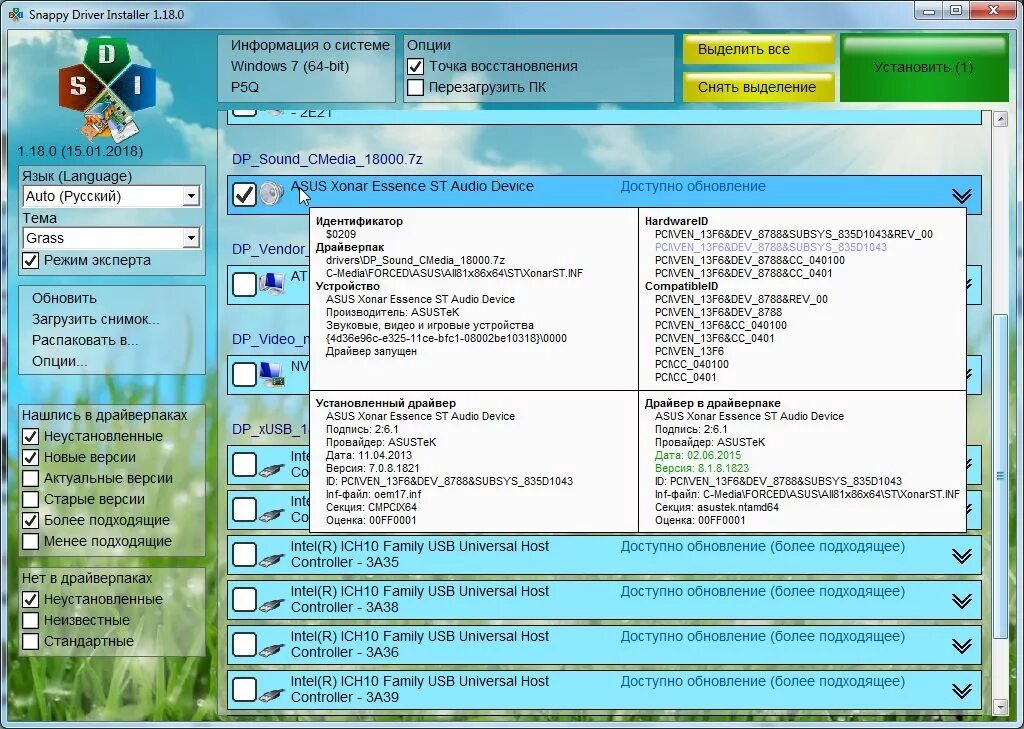Click 'Дата: 02.06.2015' text in details
This screenshot has height=729, width=1024.
click(x=697, y=455)
